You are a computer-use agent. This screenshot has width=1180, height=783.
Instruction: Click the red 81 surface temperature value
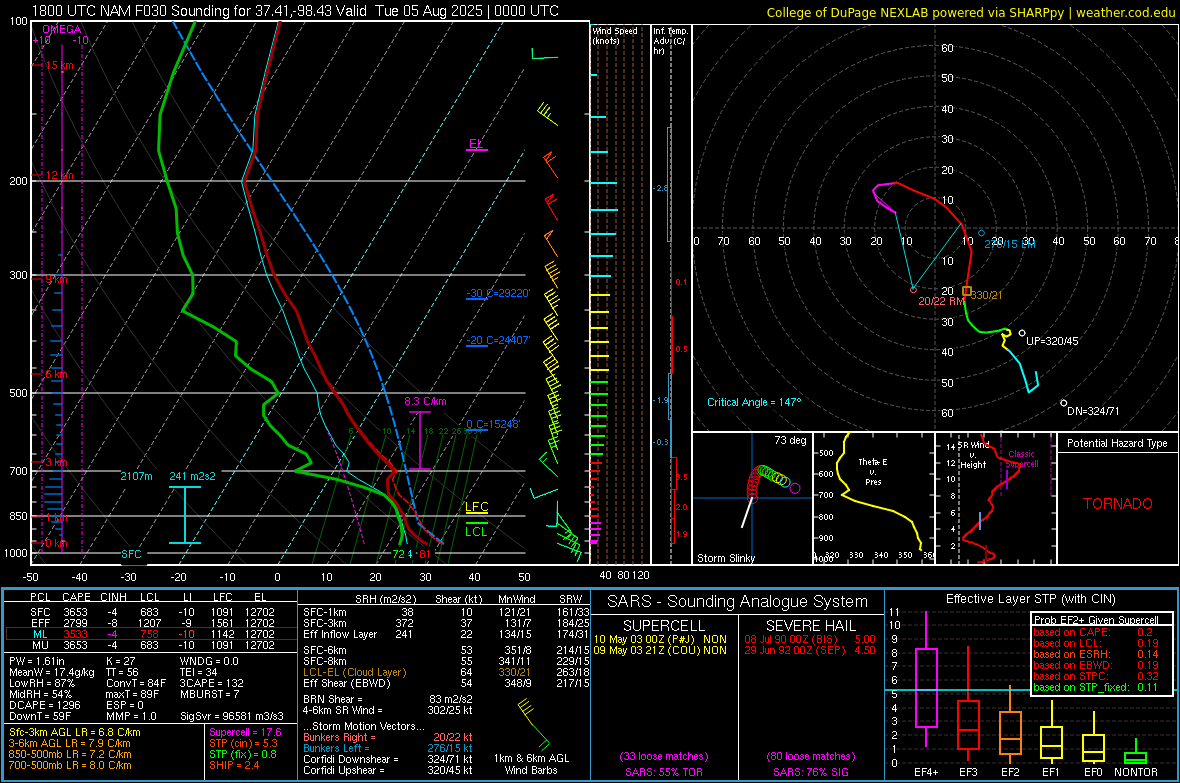(x=424, y=554)
